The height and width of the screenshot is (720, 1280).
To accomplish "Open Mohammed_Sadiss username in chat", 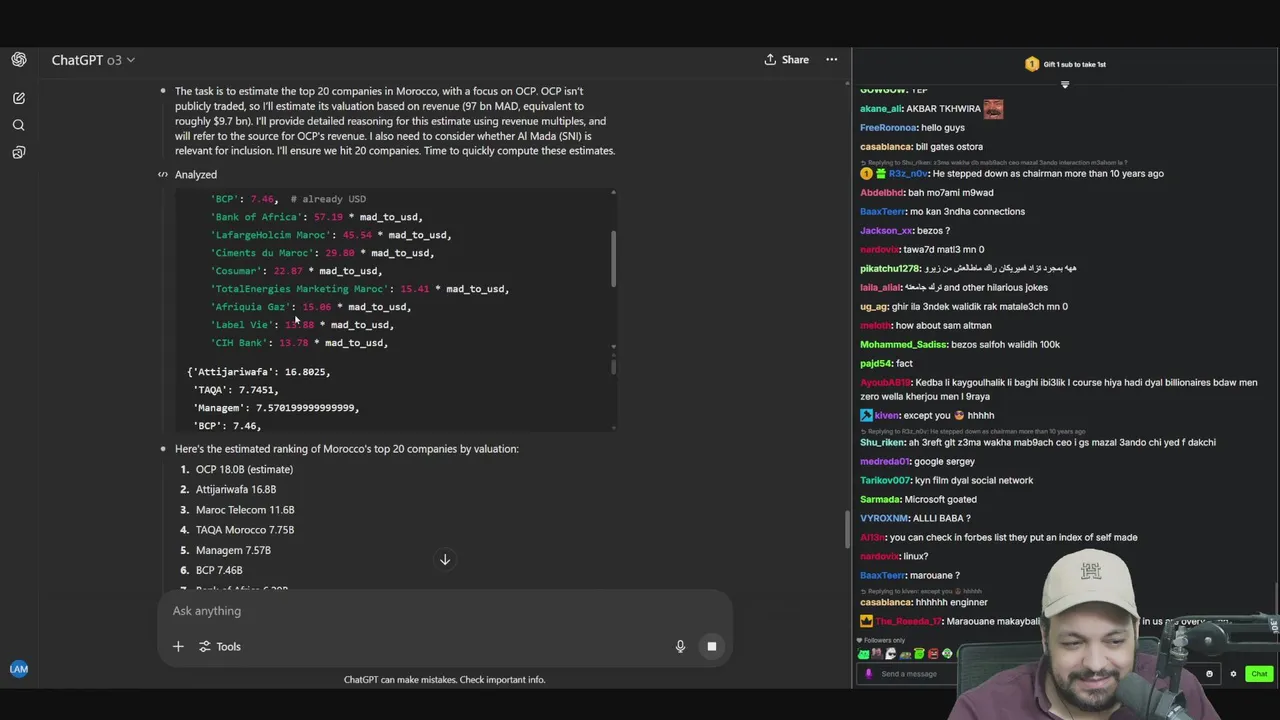I will (x=904, y=345).
